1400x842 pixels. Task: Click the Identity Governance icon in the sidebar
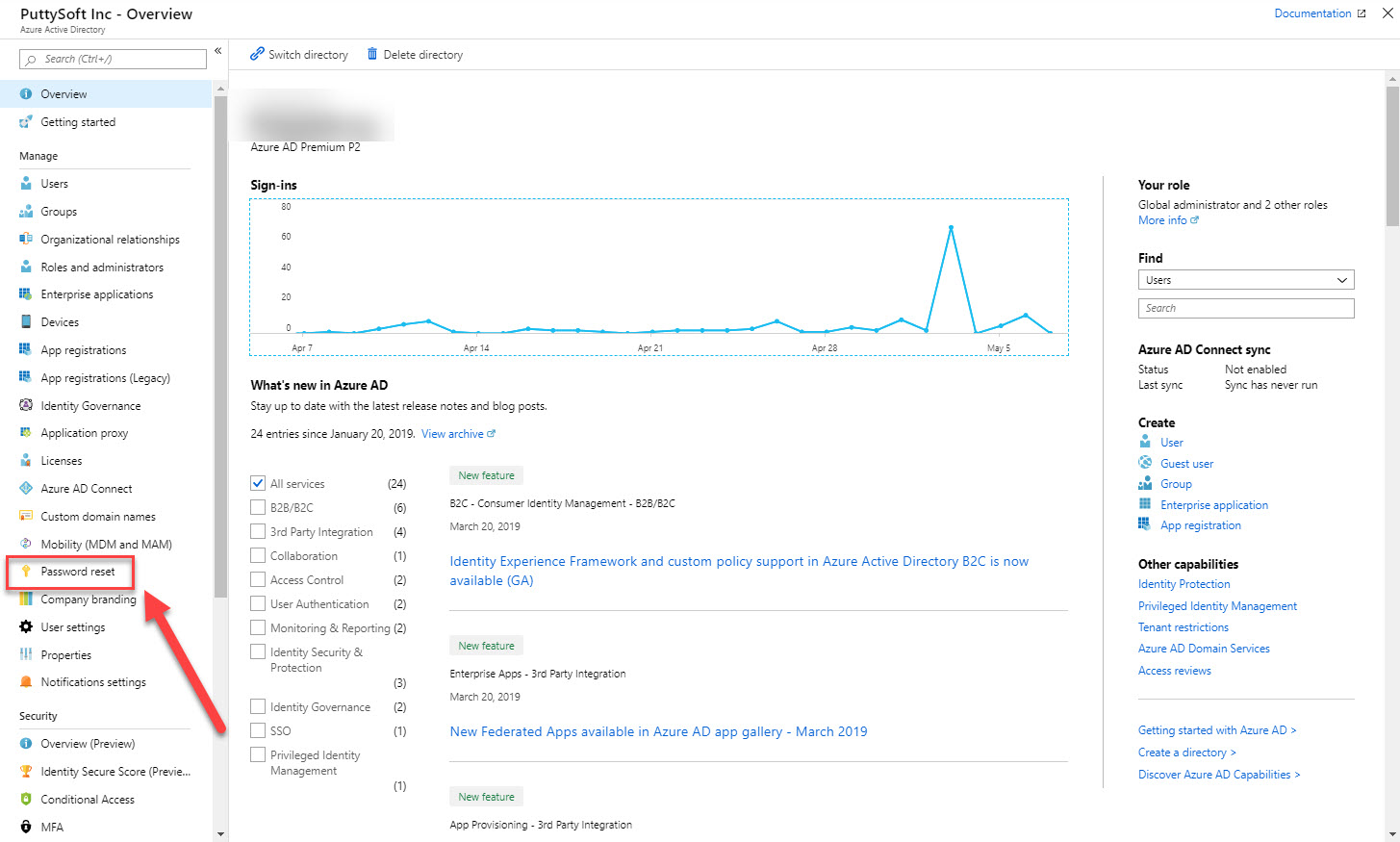pyautogui.click(x=26, y=405)
